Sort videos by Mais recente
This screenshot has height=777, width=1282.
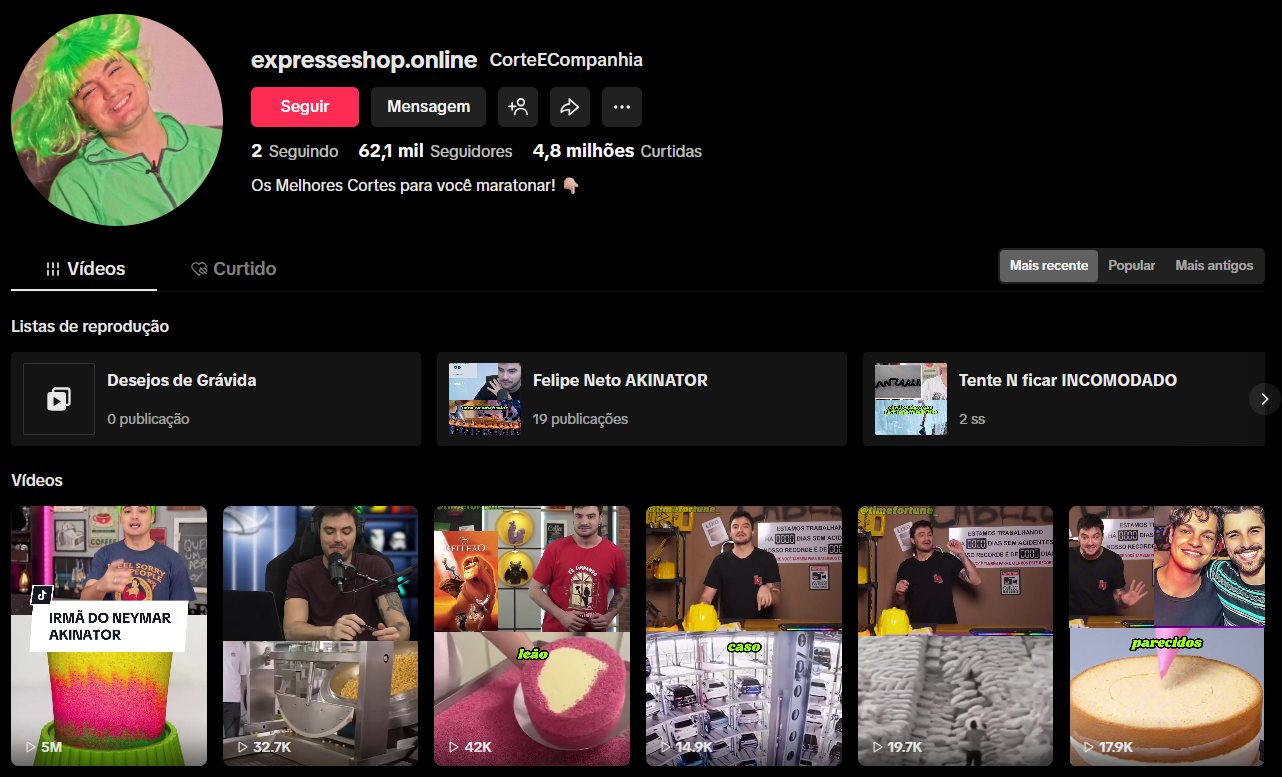point(1049,266)
